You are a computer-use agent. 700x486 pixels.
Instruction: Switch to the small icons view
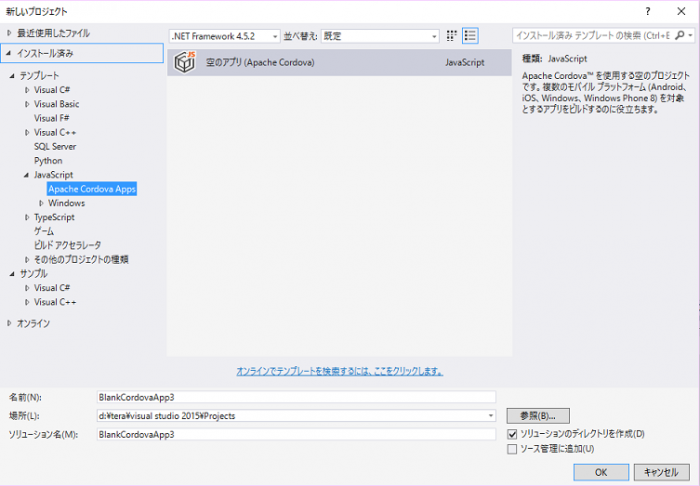(x=452, y=35)
